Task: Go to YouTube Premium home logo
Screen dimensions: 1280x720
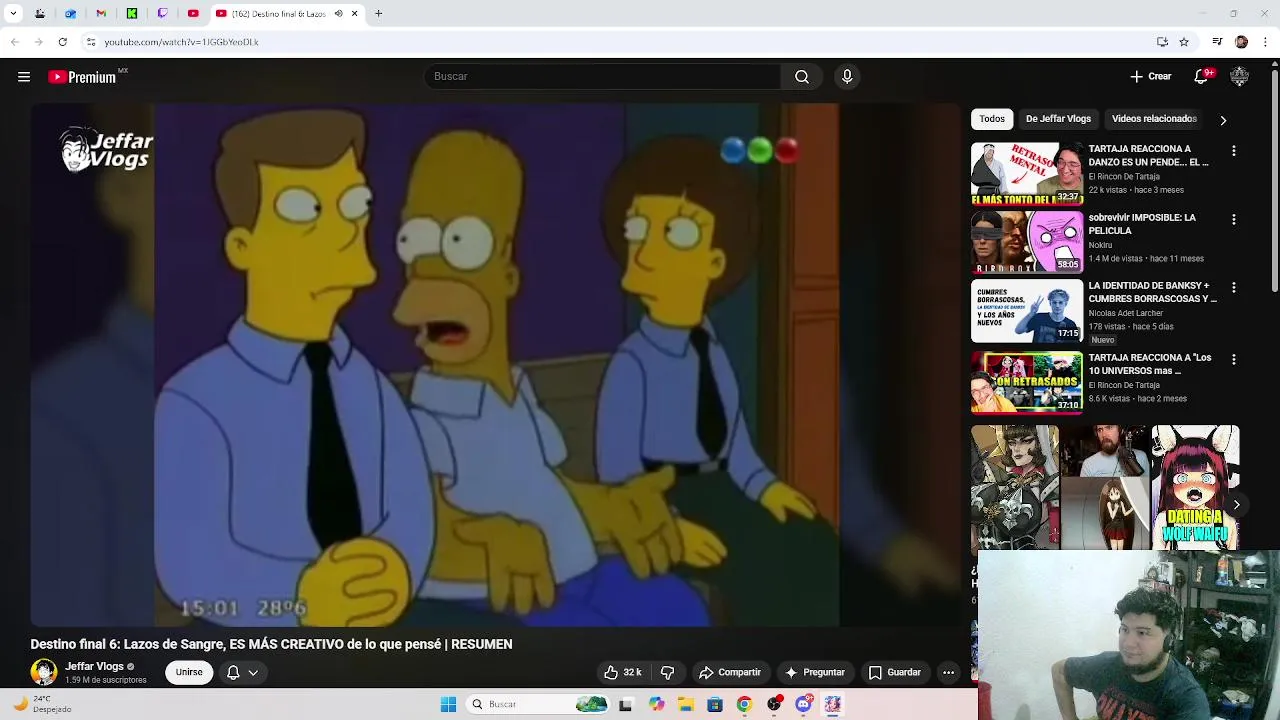Action: [x=83, y=77]
